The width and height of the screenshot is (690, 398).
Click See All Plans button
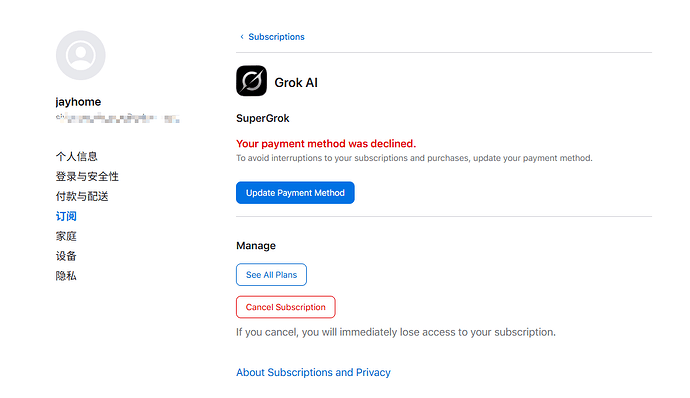pos(271,274)
